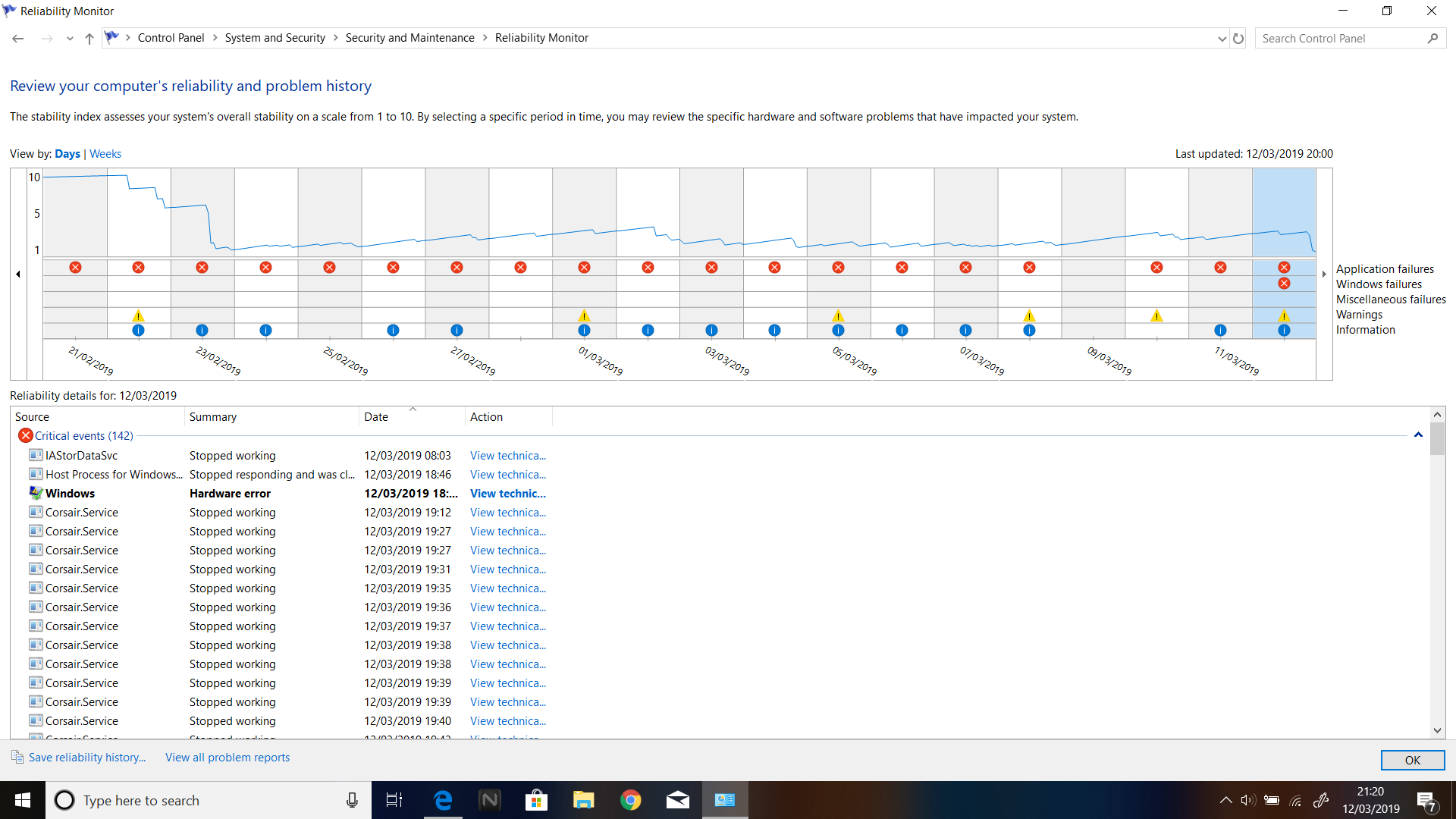This screenshot has width=1456, height=819.
Task: Open the Windows Start menu
Action: pyautogui.click(x=23, y=800)
